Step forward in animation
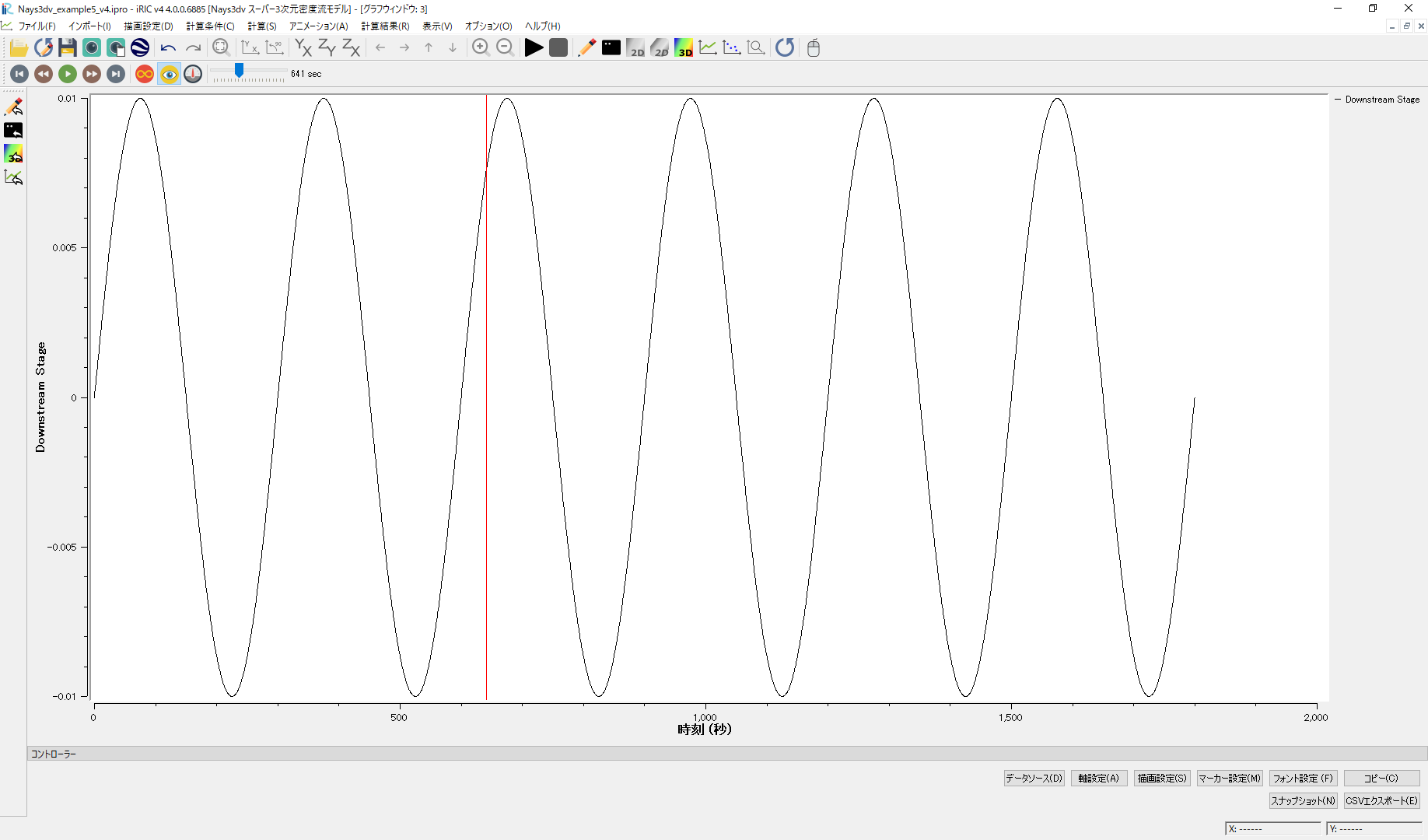 pos(92,74)
